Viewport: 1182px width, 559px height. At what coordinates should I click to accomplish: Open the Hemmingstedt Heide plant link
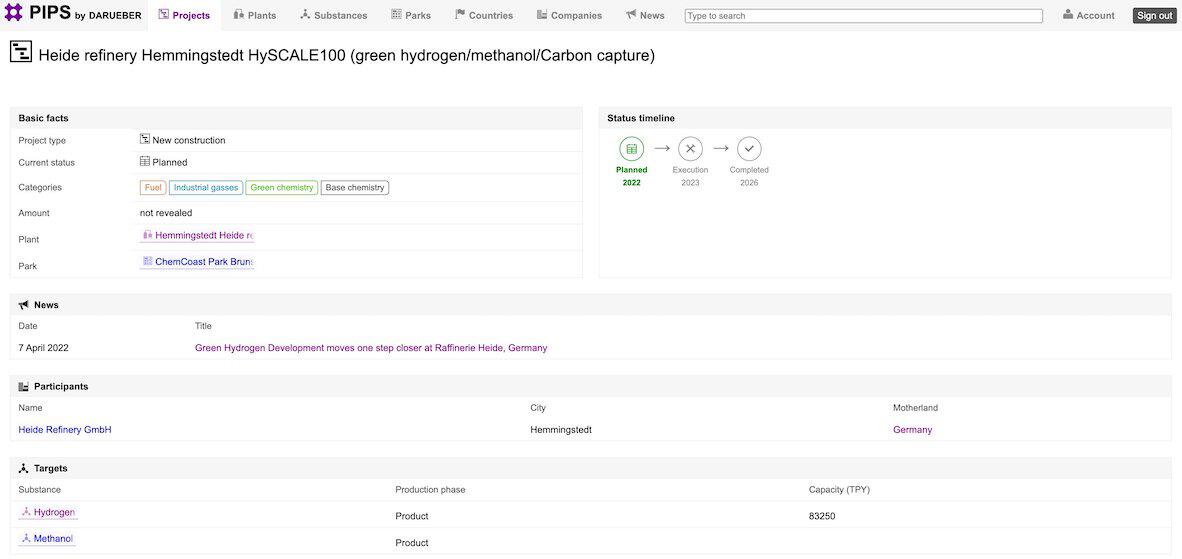point(198,236)
